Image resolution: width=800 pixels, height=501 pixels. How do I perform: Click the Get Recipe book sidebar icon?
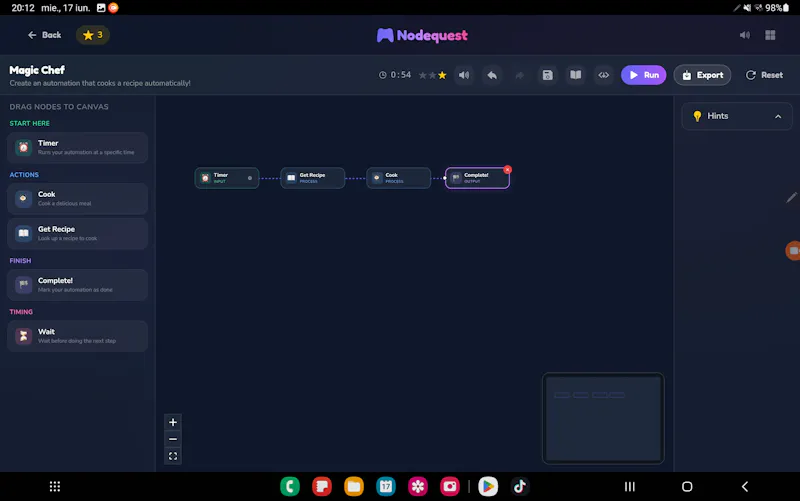point(23,234)
